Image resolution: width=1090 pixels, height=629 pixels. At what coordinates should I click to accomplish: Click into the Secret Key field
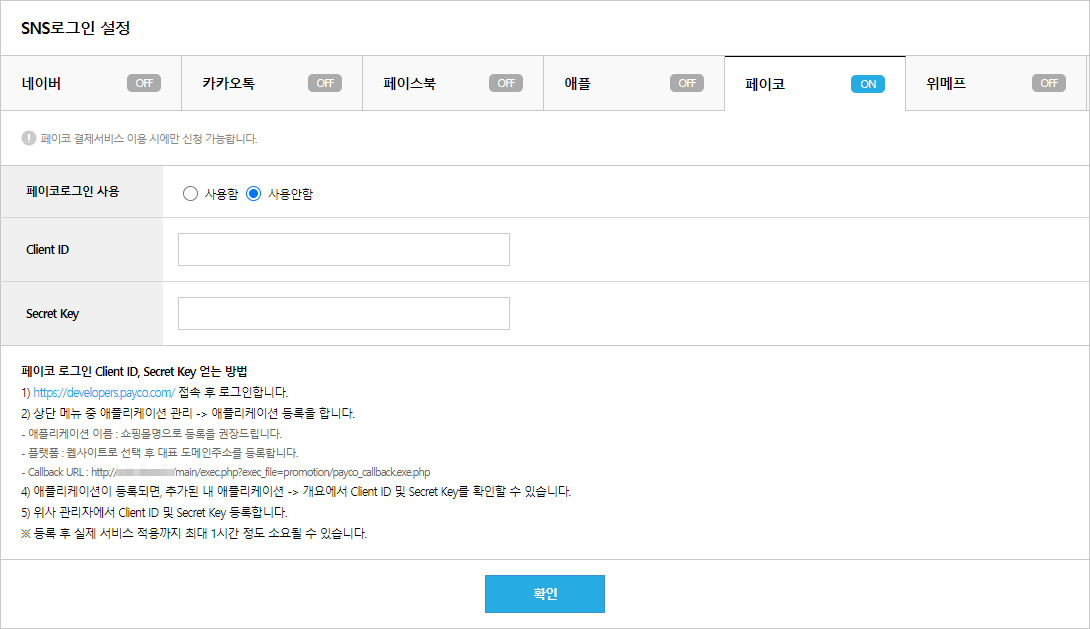(344, 314)
